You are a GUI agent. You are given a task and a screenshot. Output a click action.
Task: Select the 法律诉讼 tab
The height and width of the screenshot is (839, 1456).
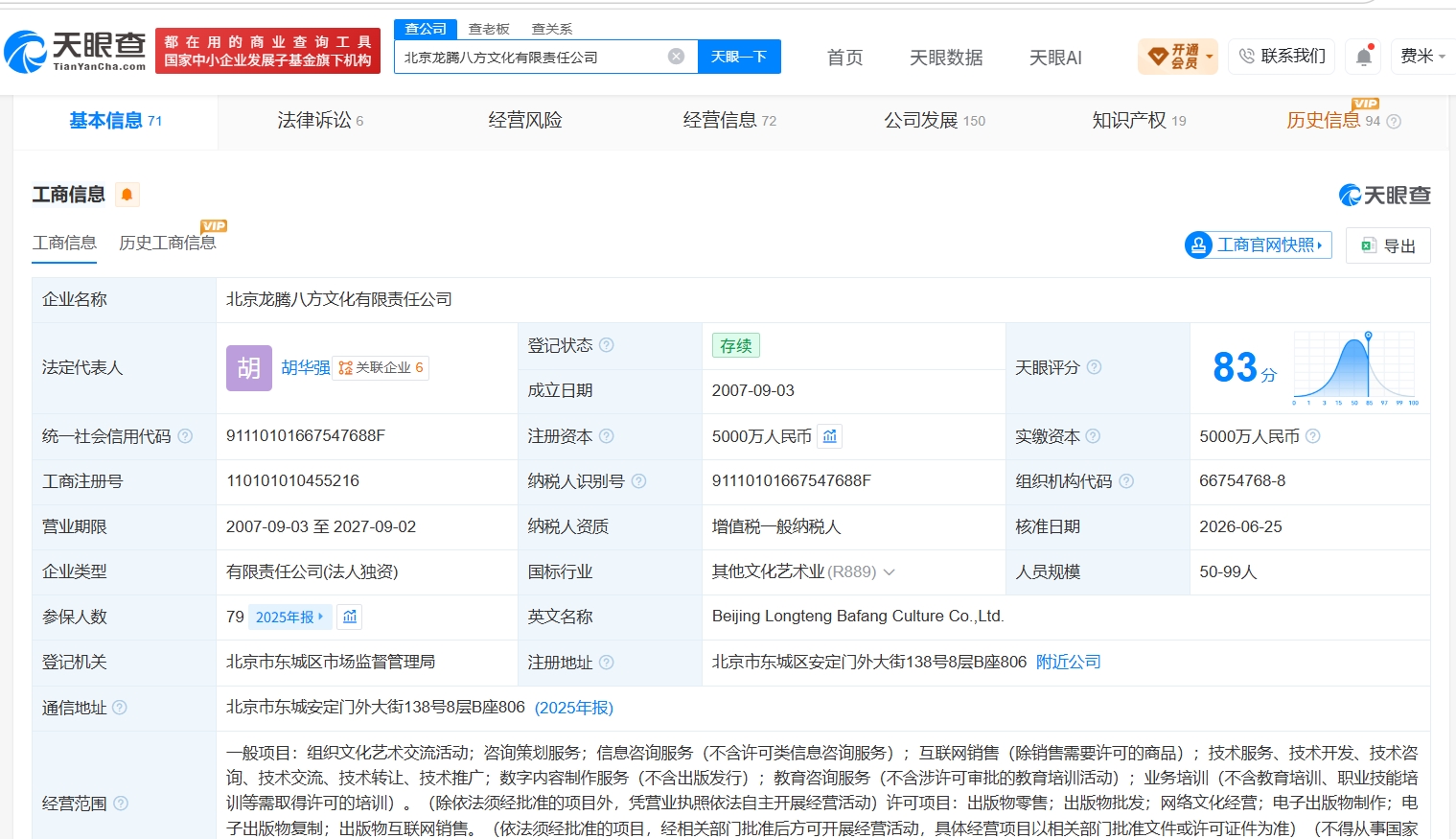[x=320, y=121]
